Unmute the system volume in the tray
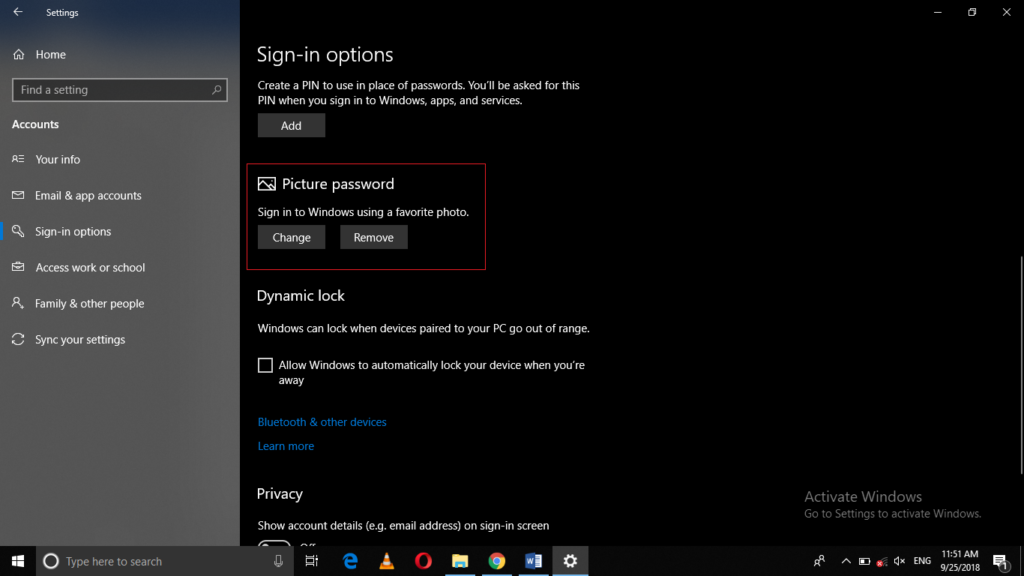This screenshot has height=576, width=1024. [x=898, y=561]
